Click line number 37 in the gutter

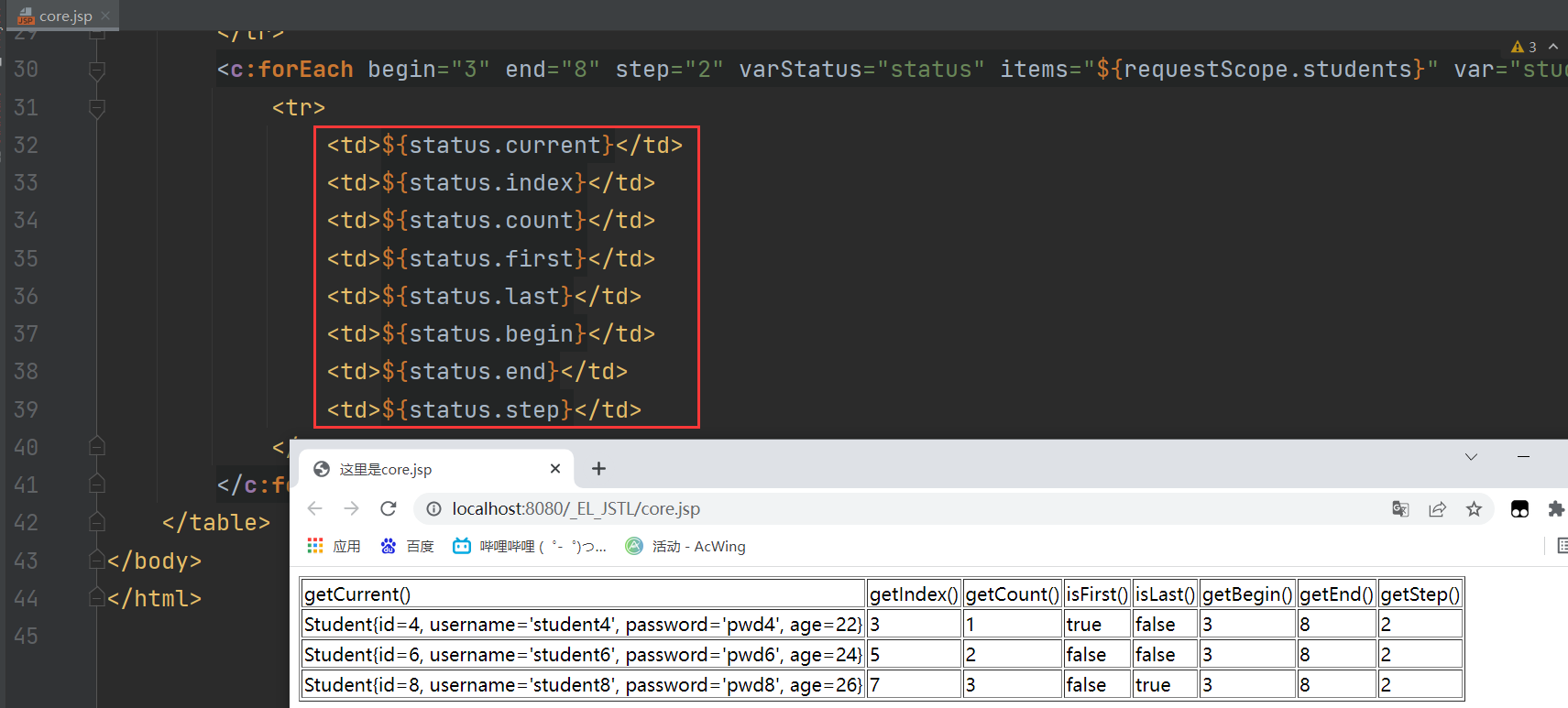click(26, 333)
